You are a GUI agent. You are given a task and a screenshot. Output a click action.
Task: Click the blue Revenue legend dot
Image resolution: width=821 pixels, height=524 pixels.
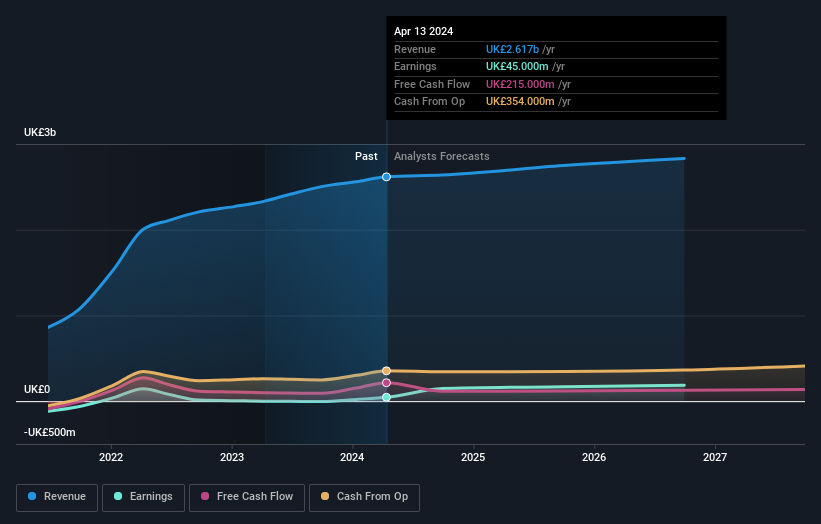(32, 496)
